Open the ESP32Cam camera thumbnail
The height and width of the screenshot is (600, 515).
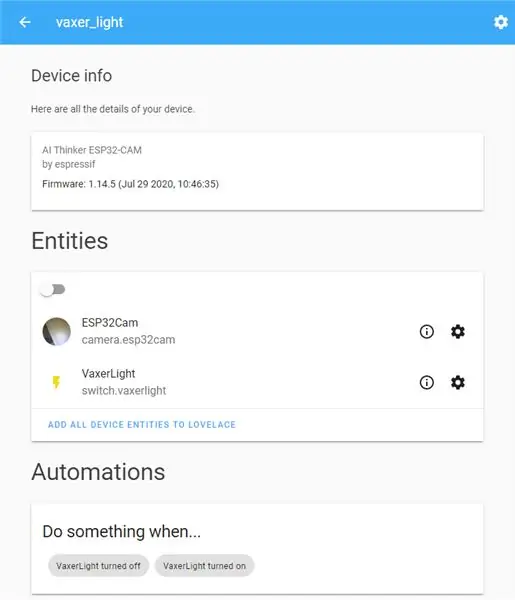57,331
